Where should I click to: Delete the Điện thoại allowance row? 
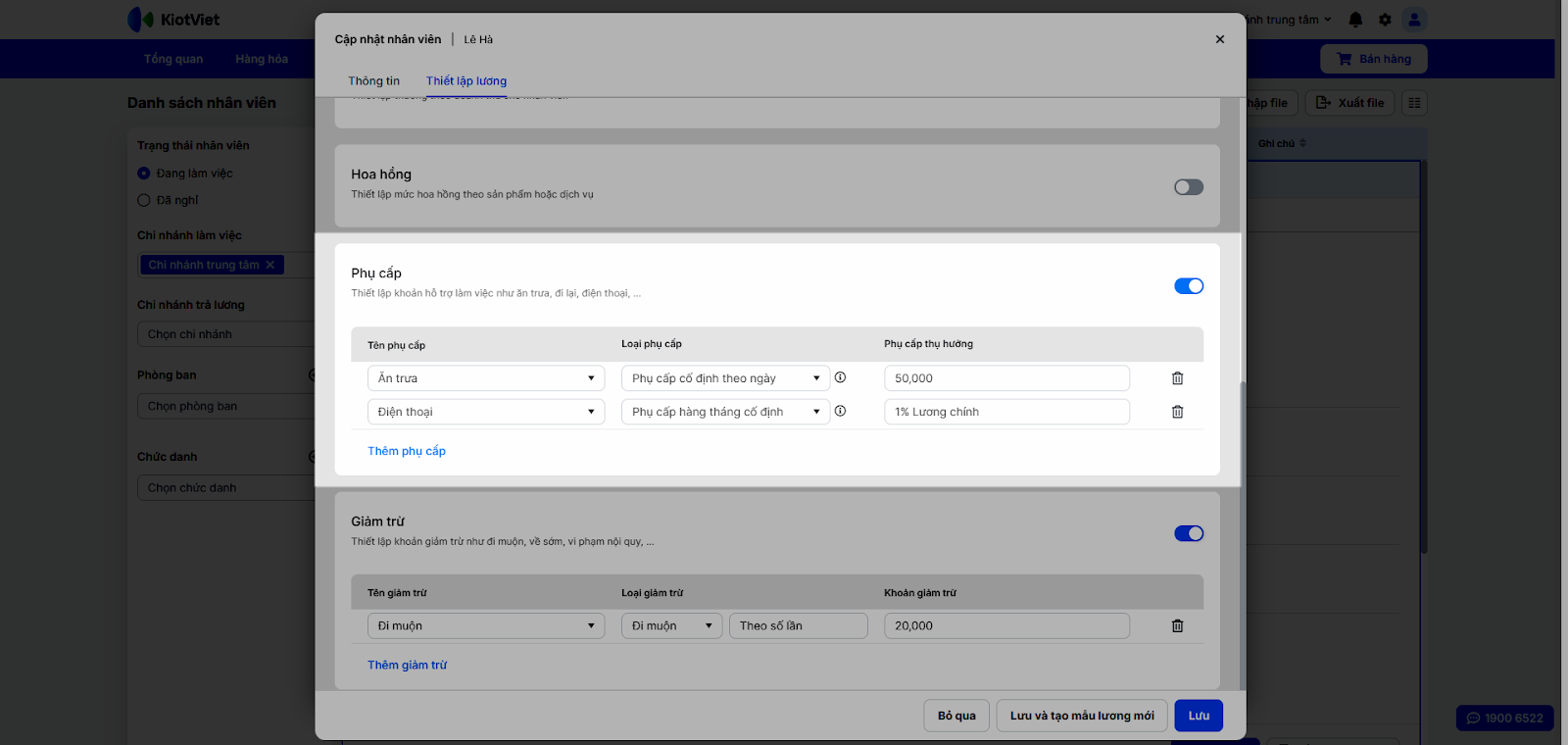pyautogui.click(x=1177, y=412)
